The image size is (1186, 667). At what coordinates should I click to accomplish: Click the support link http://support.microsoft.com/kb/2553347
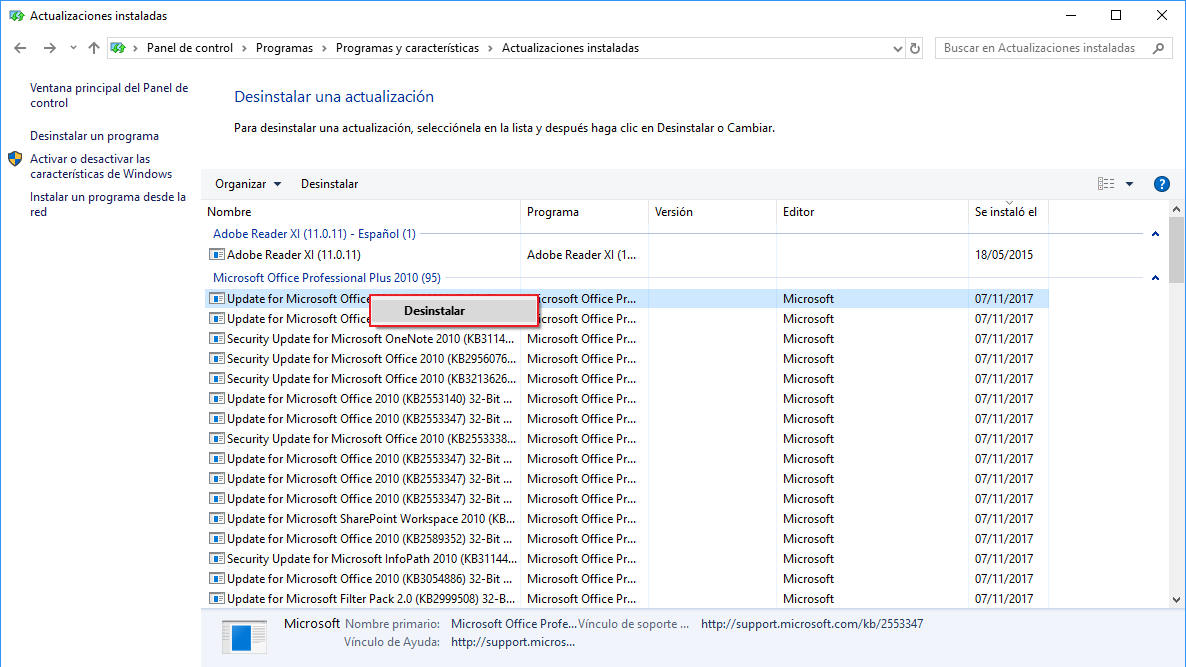[x=812, y=624]
